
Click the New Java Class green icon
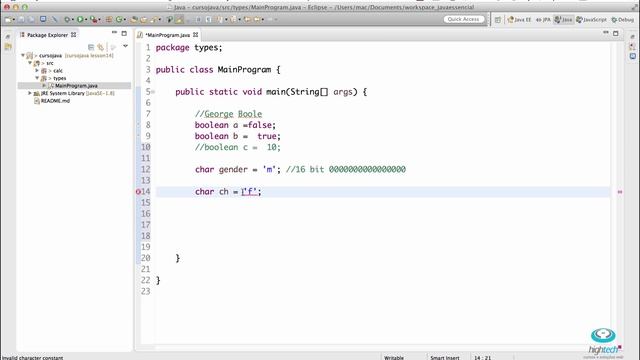click(119, 20)
